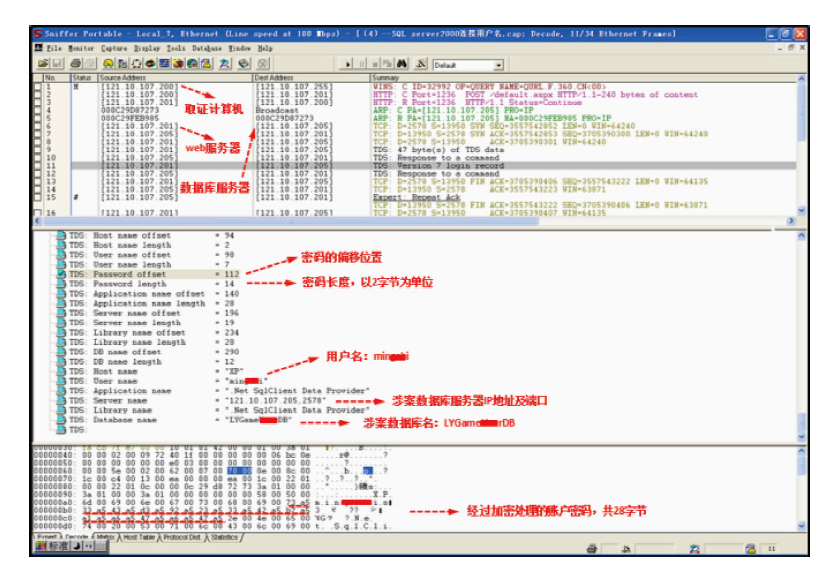Open the Display menu
825x570 pixels.
pyautogui.click(x=147, y=48)
